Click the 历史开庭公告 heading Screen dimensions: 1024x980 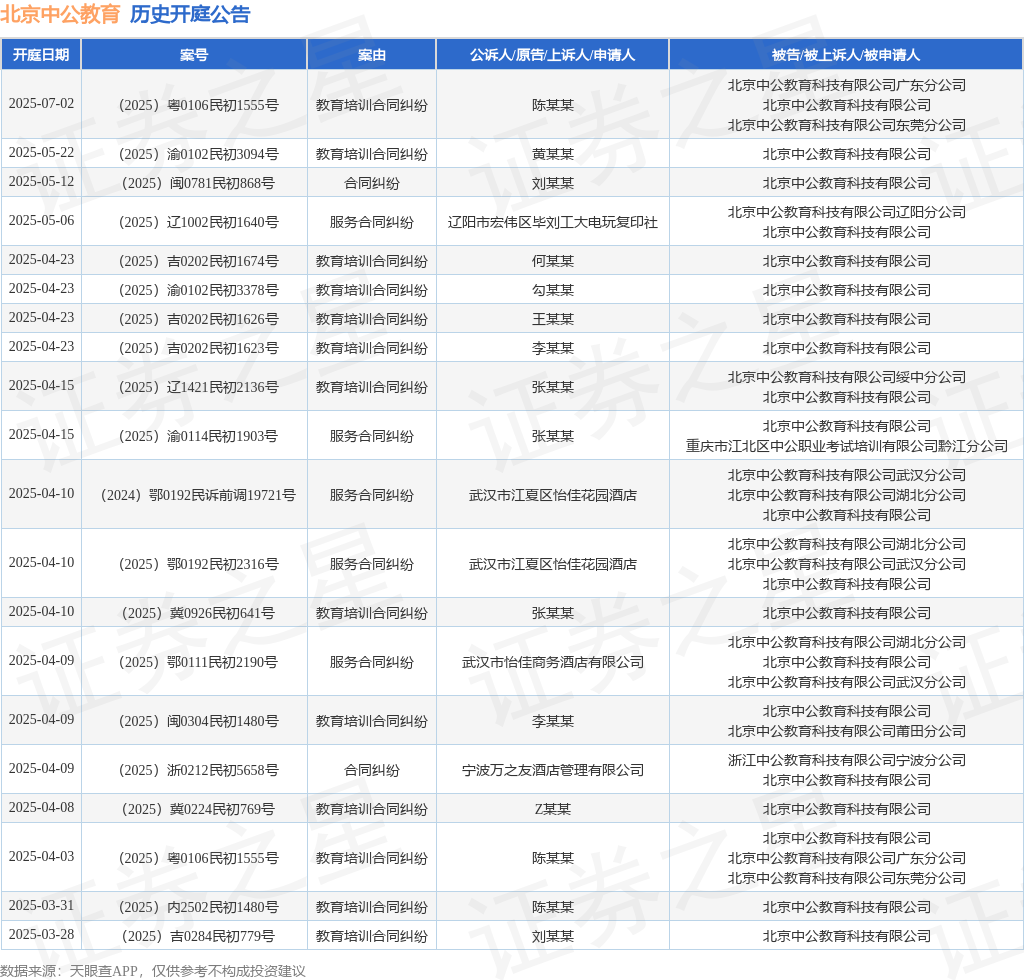[190, 14]
